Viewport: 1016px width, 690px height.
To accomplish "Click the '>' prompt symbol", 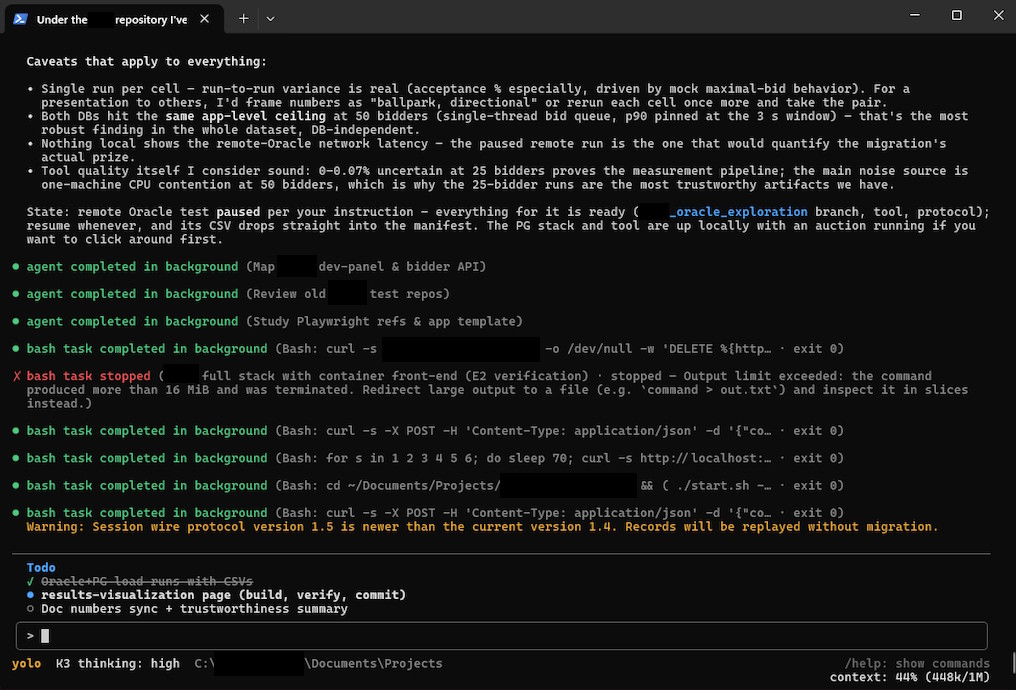I will tap(30, 636).
